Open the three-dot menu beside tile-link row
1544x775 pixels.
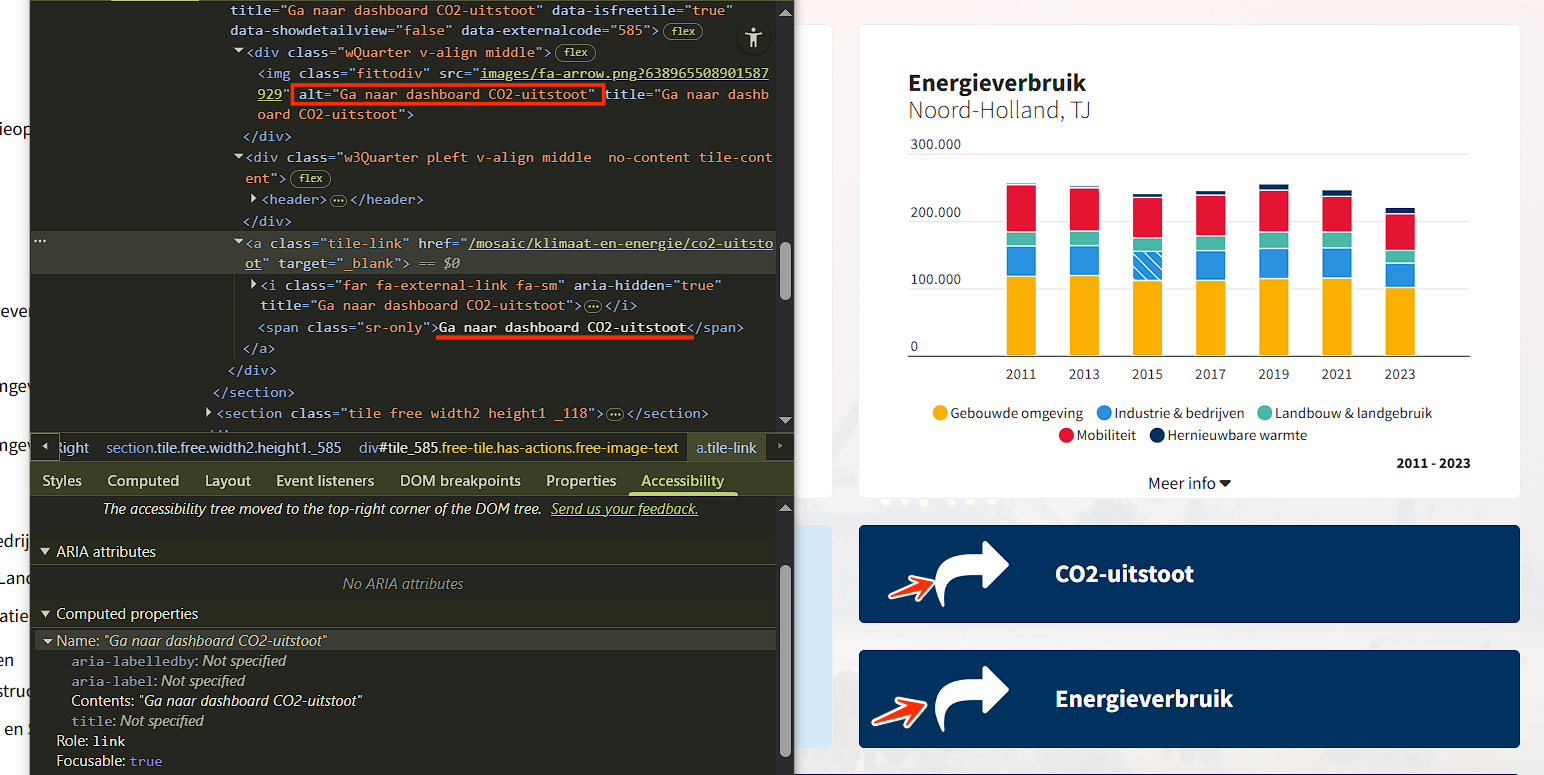tap(40, 241)
